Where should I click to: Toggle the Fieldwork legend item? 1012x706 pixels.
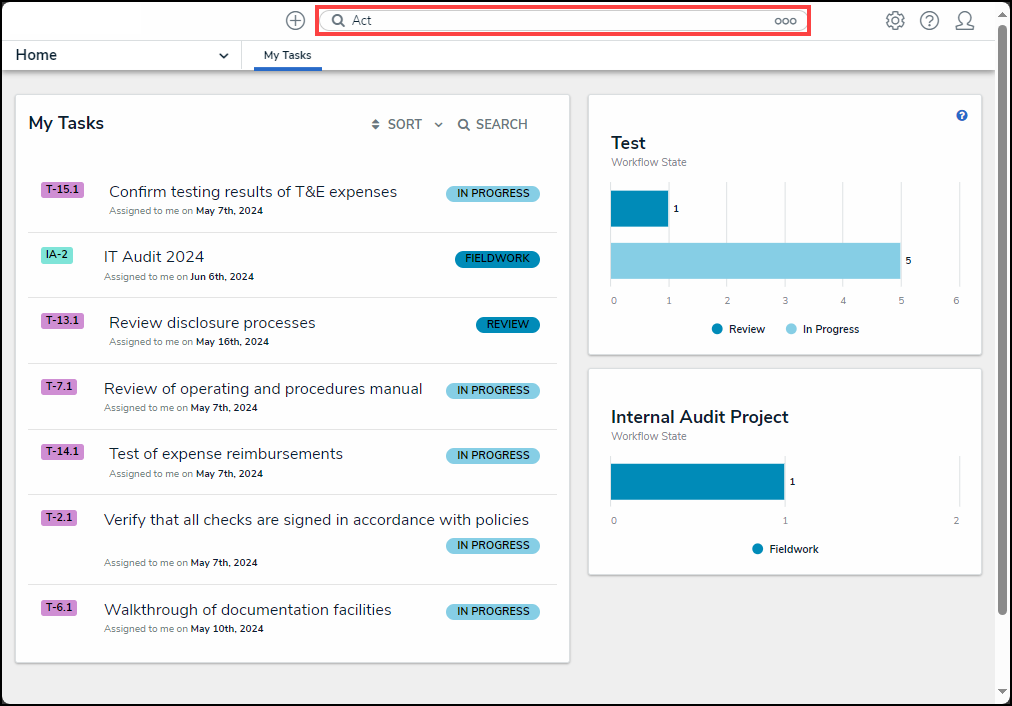click(x=785, y=549)
